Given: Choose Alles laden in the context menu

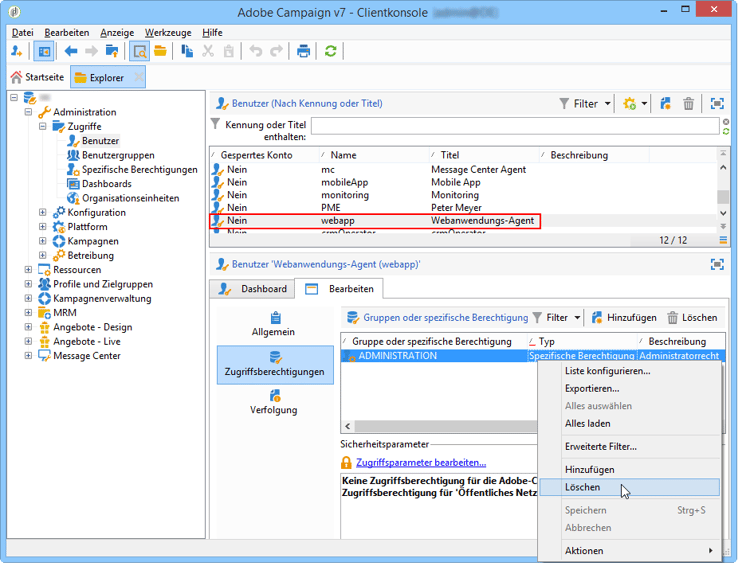Looking at the screenshot, I should (629, 423).
